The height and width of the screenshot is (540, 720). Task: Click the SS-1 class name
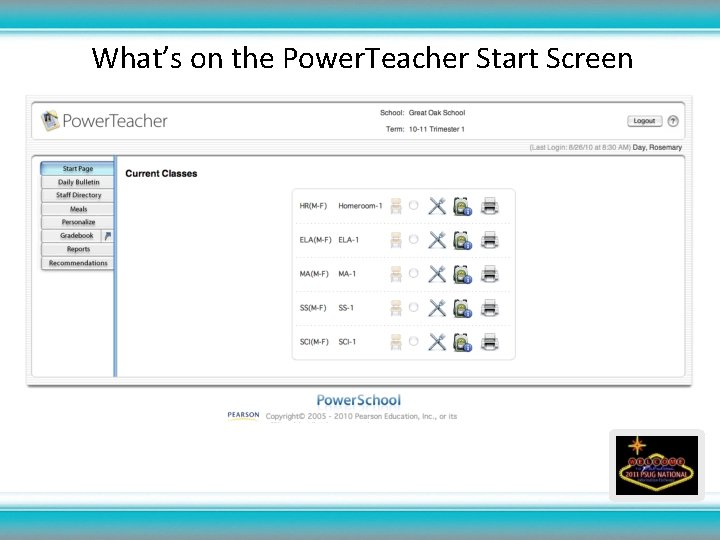point(346,308)
